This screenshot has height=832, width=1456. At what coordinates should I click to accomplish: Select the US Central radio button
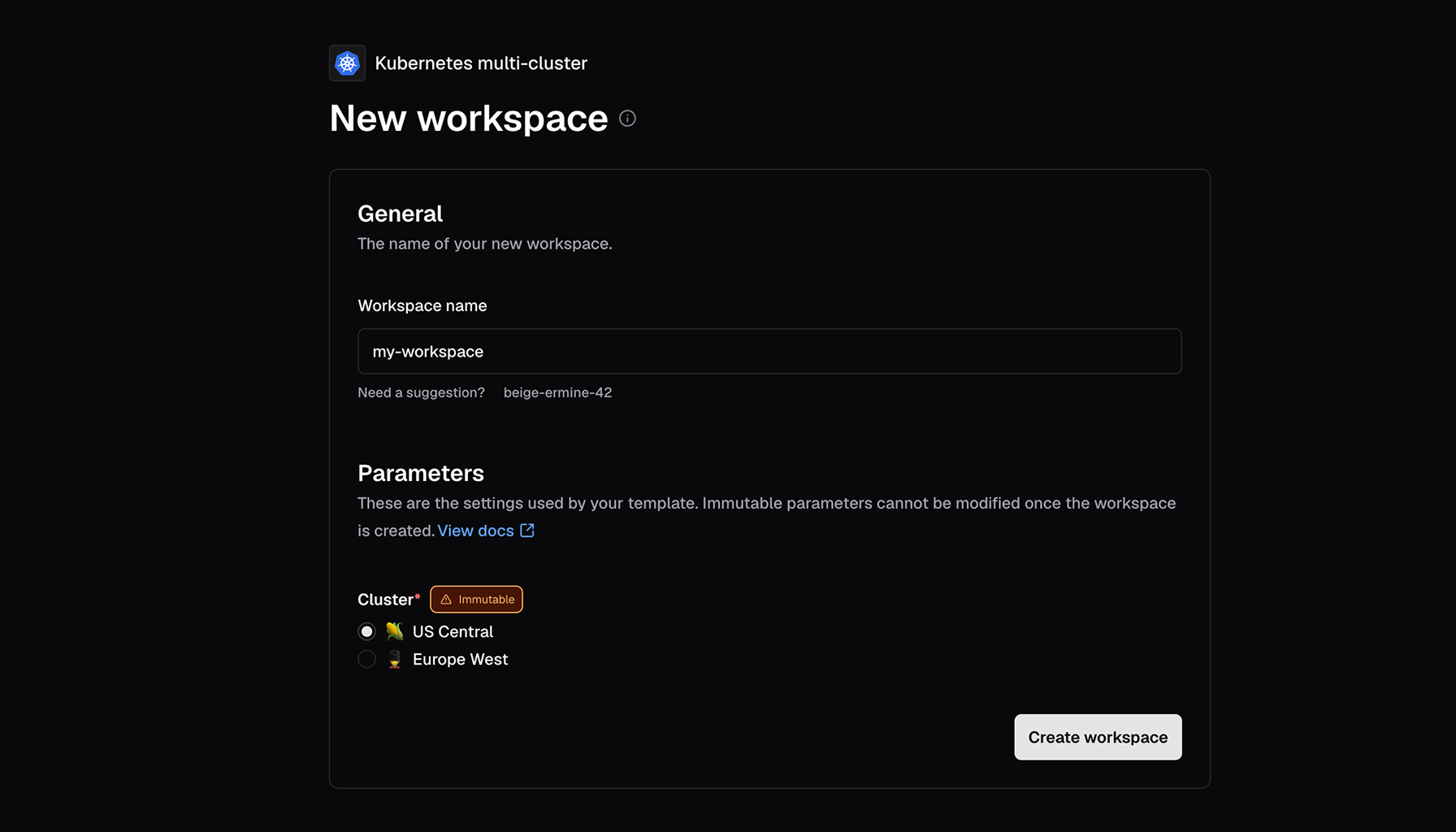[x=367, y=631]
